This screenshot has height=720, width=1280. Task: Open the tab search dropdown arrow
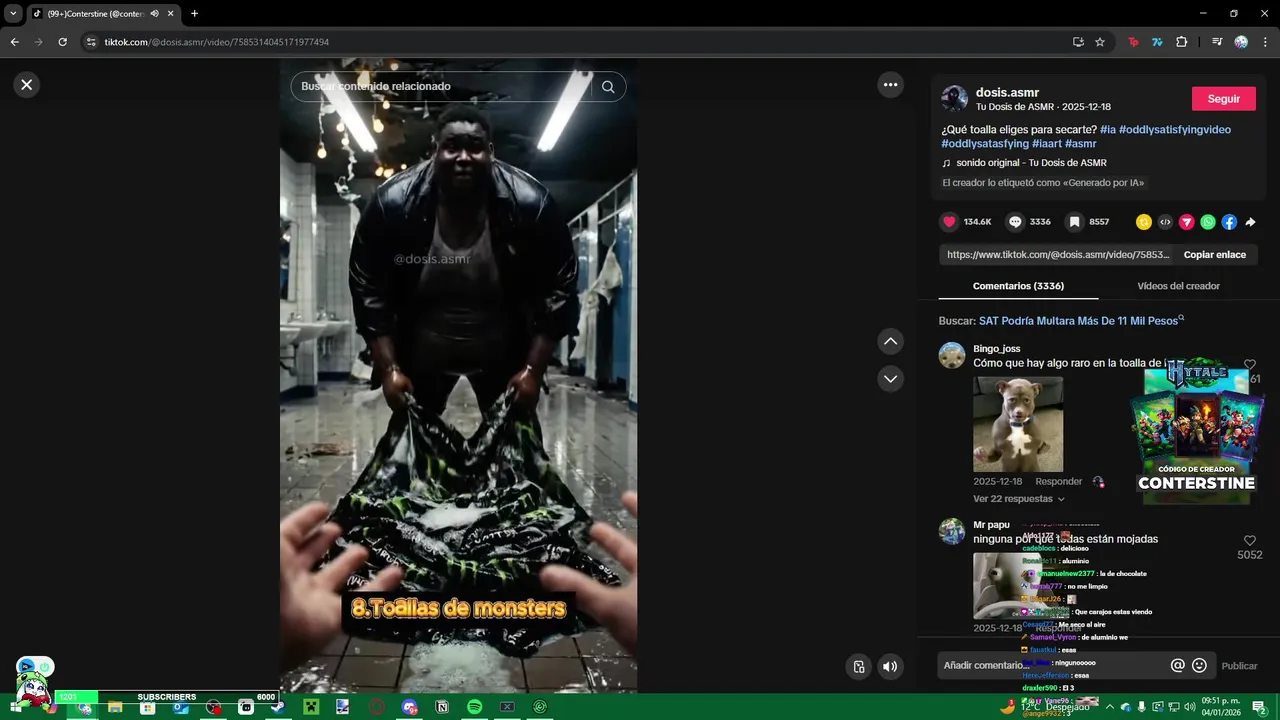(x=13, y=14)
